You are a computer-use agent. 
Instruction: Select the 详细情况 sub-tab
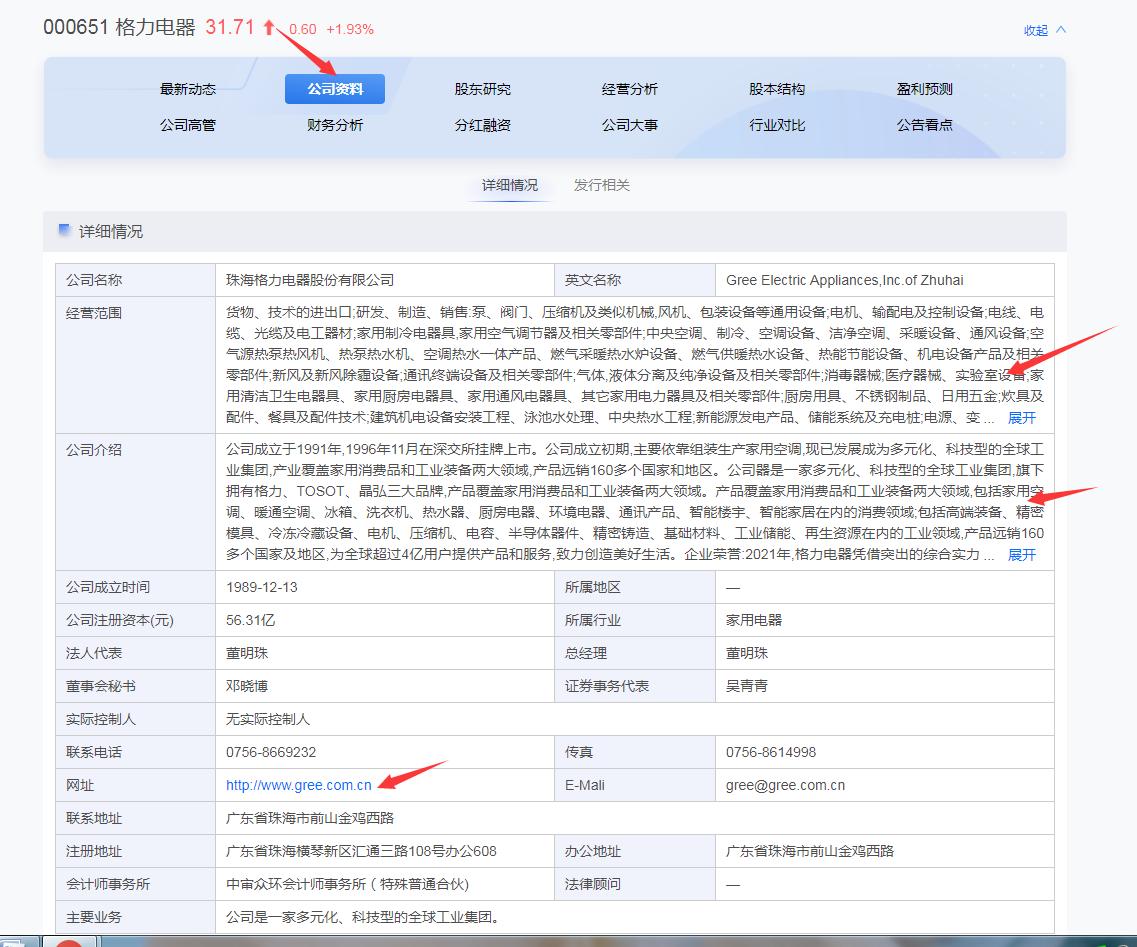(x=510, y=184)
